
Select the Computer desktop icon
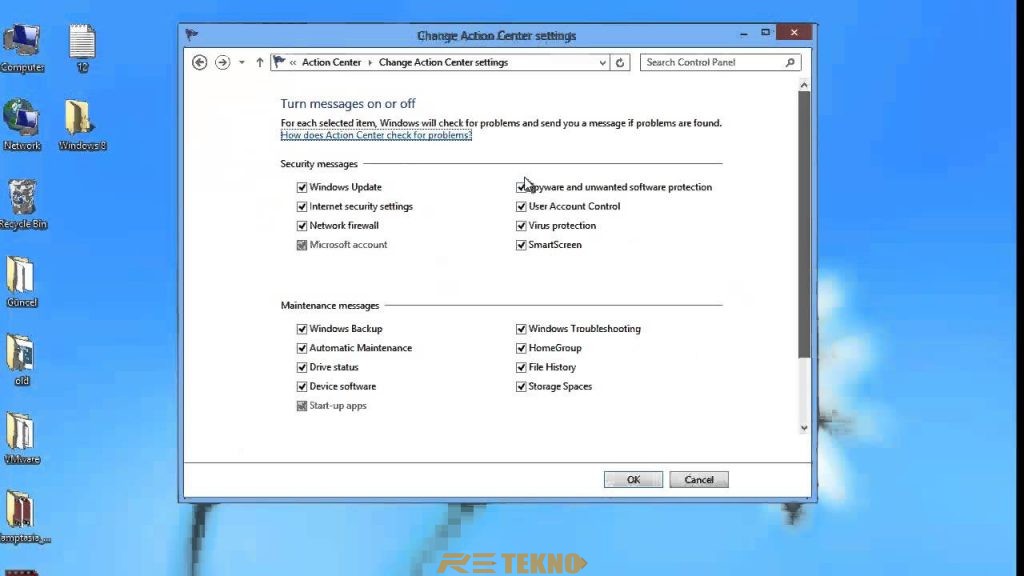tap(22, 48)
